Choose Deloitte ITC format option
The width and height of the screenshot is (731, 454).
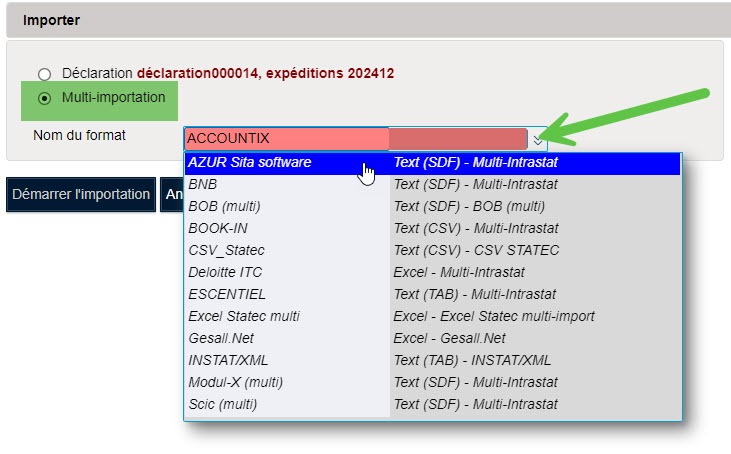coord(432,272)
